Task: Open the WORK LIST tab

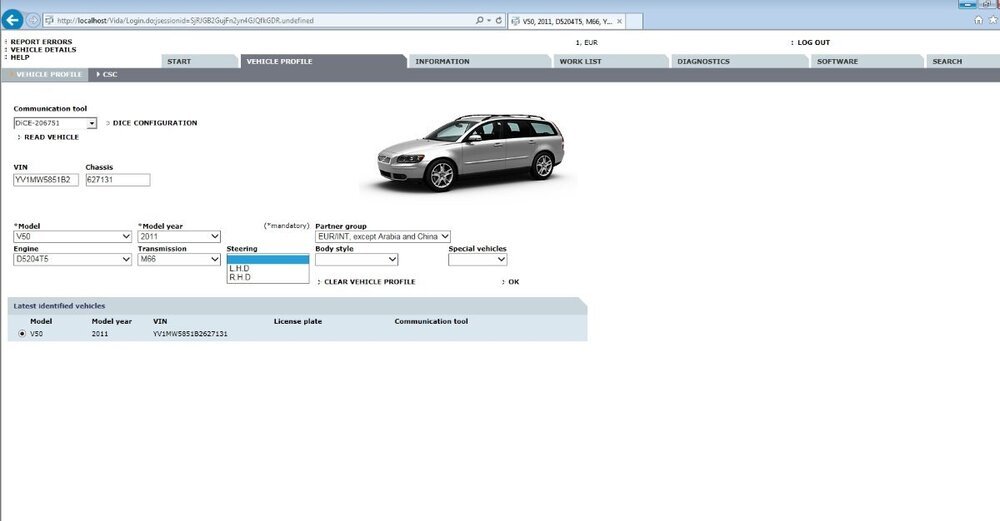Action: pyautogui.click(x=610, y=61)
